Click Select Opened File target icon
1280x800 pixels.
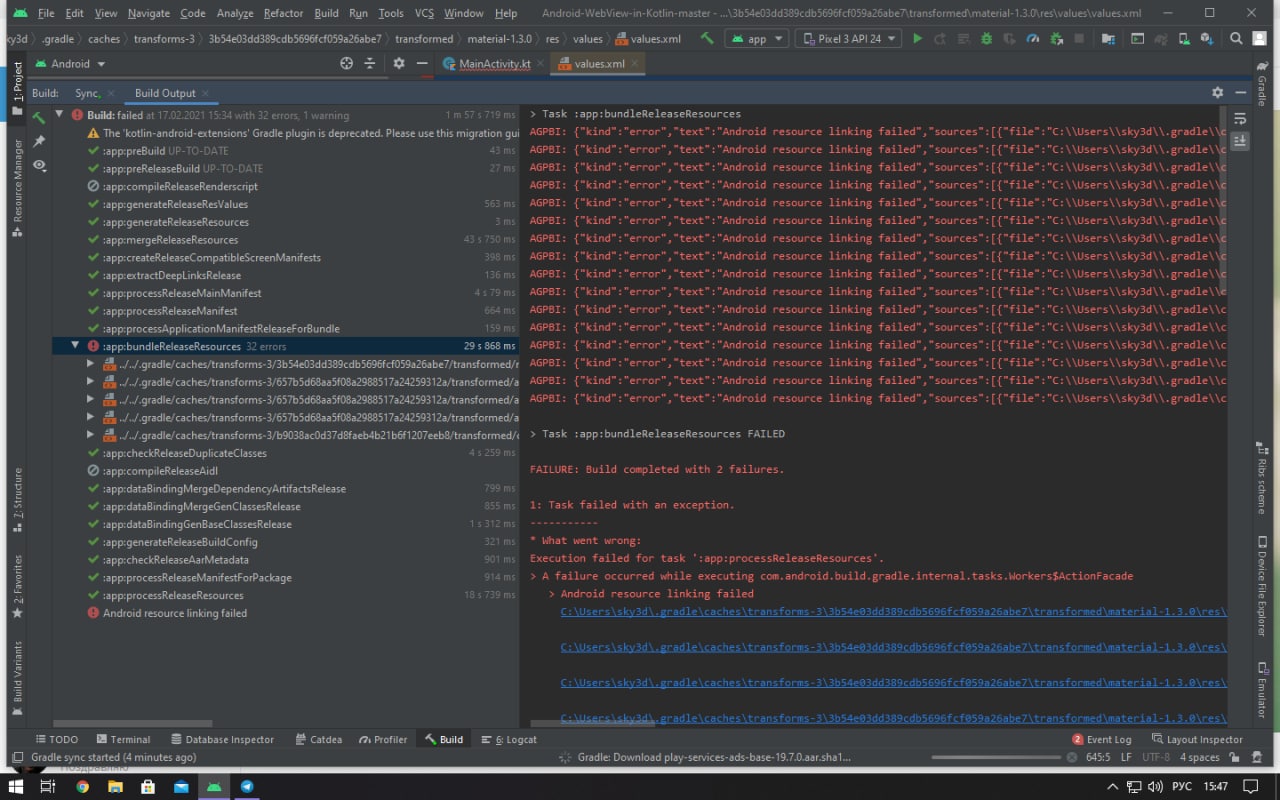pyautogui.click(x=347, y=63)
